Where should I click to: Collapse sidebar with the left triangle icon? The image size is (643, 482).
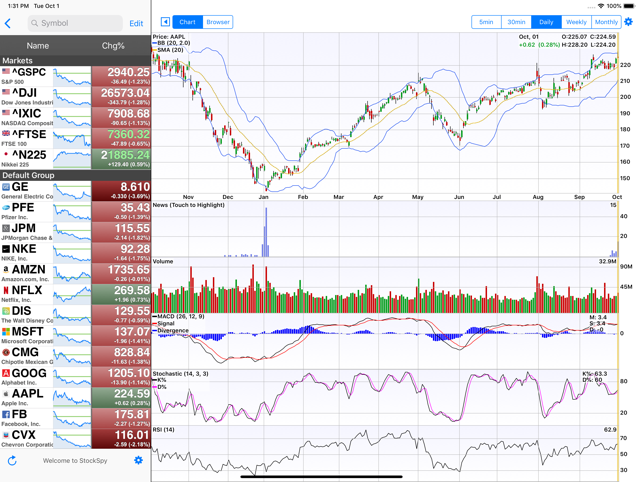pyautogui.click(x=165, y=22)
